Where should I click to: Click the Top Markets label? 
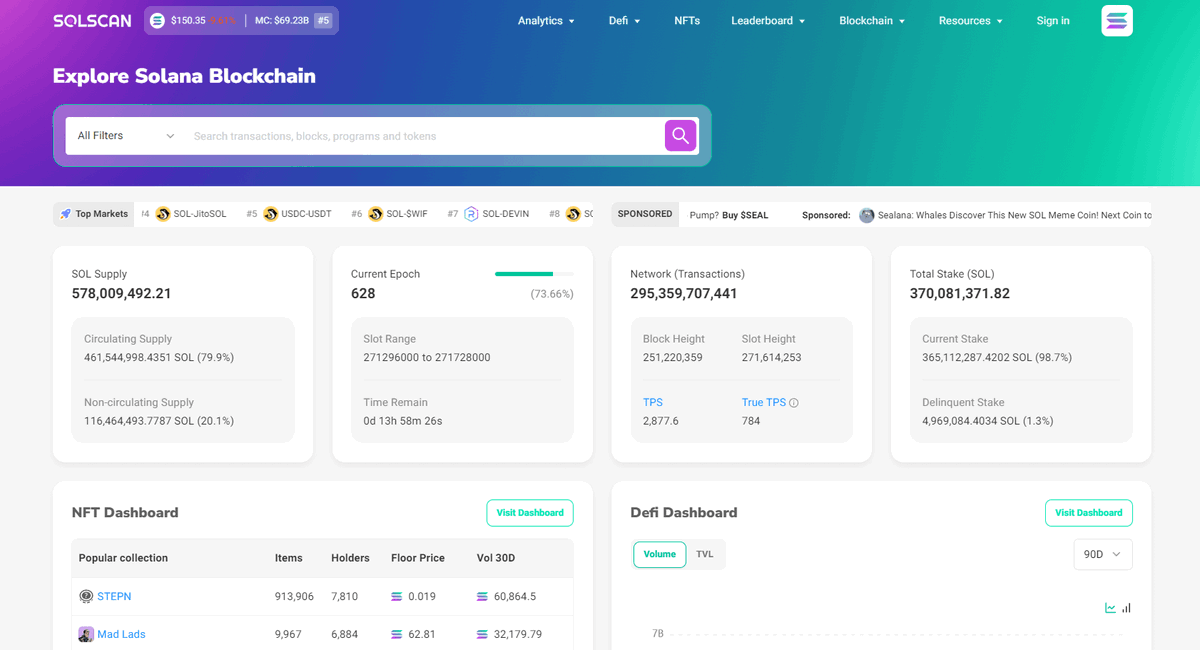102,214
